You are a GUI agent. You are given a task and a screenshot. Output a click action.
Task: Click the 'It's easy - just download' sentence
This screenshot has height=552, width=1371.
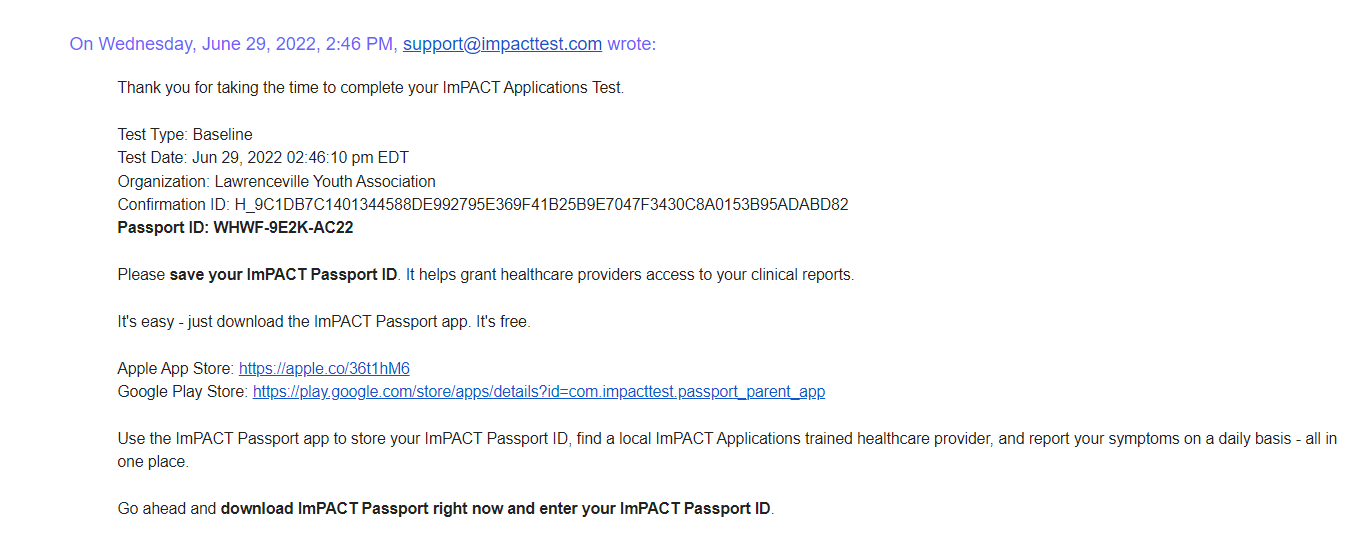coord(324,322)
